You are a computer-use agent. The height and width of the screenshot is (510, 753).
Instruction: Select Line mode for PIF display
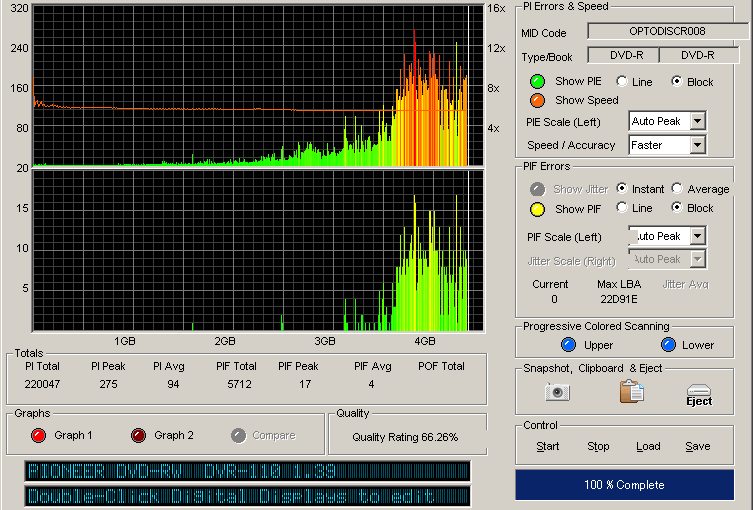pos(622,207)
